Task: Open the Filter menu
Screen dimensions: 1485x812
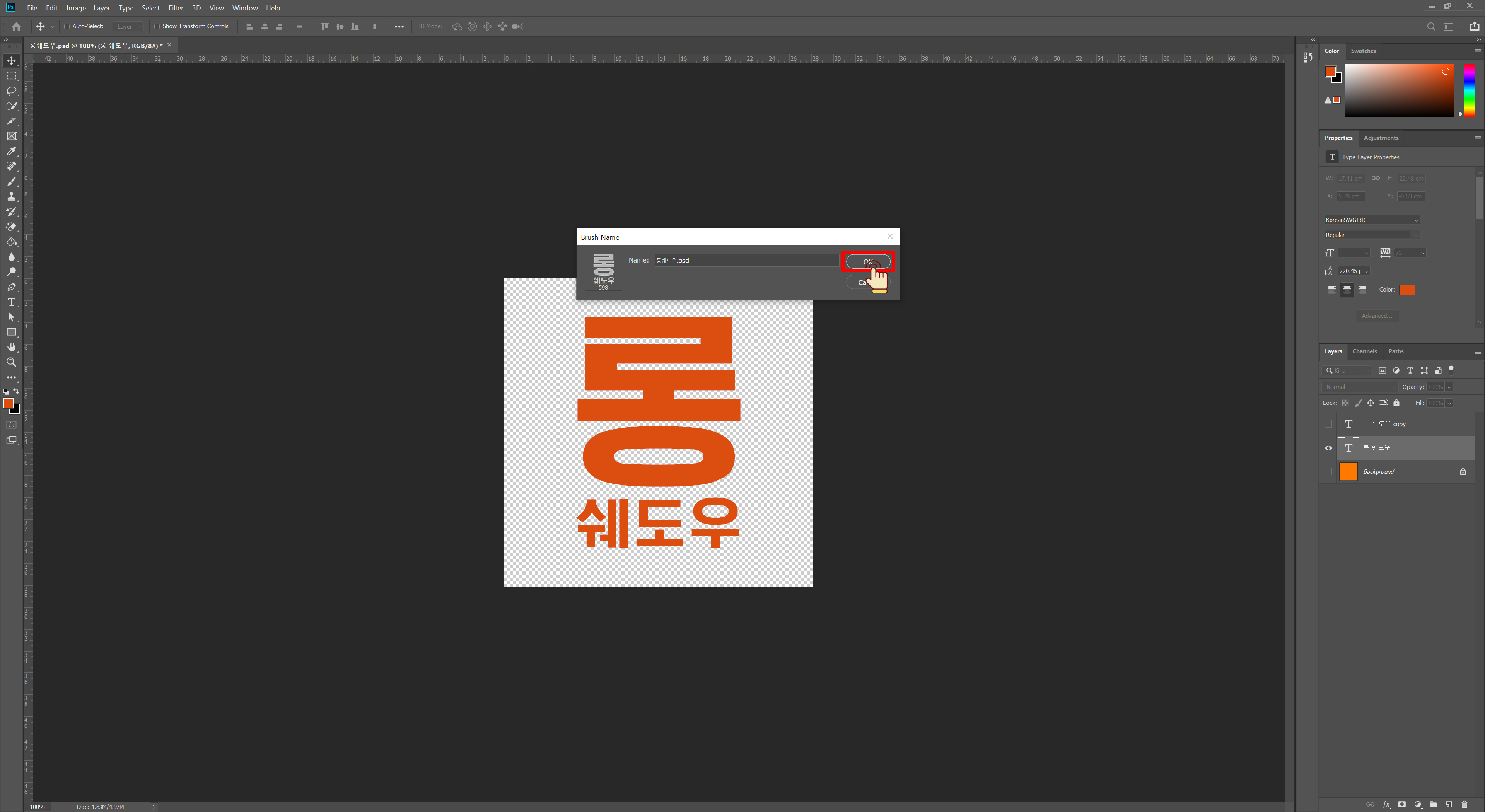Action: (175, 8)
